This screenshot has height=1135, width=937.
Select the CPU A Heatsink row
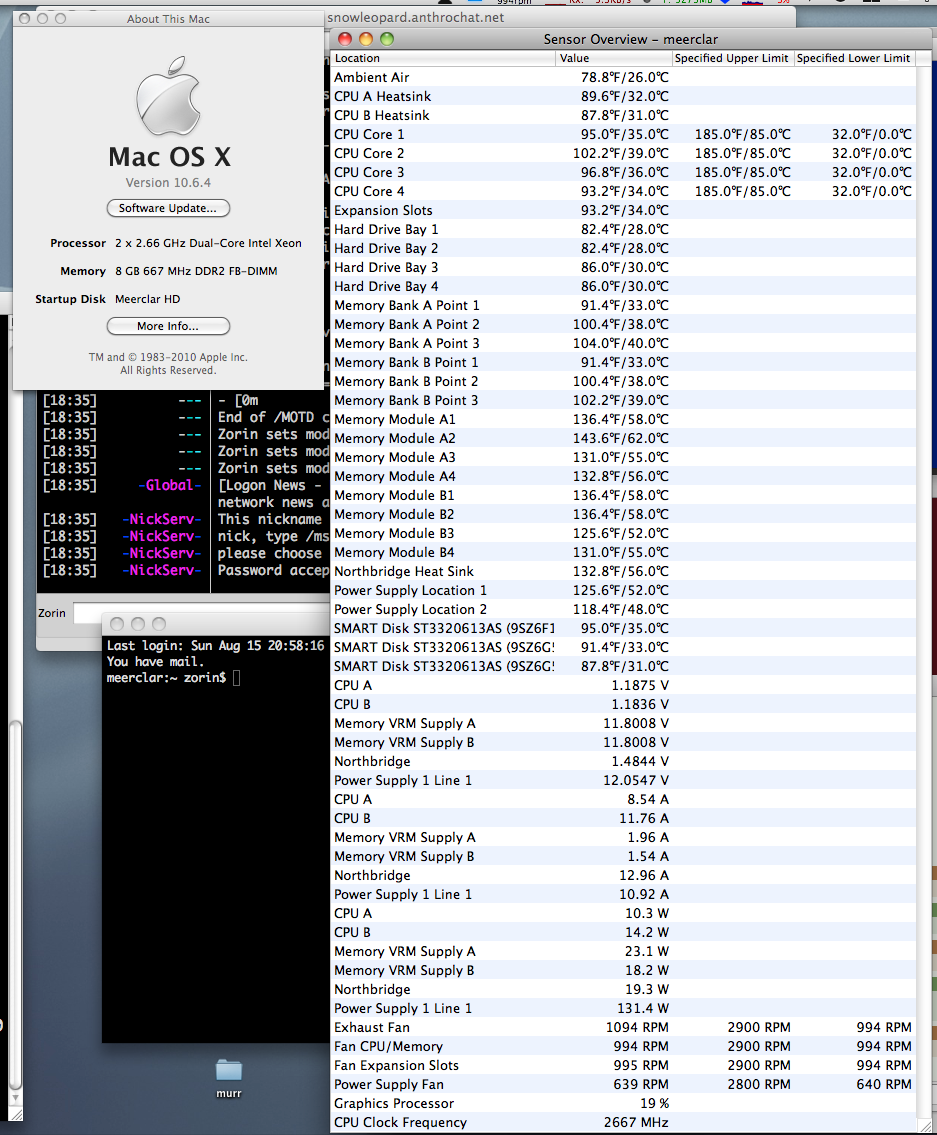623,96
